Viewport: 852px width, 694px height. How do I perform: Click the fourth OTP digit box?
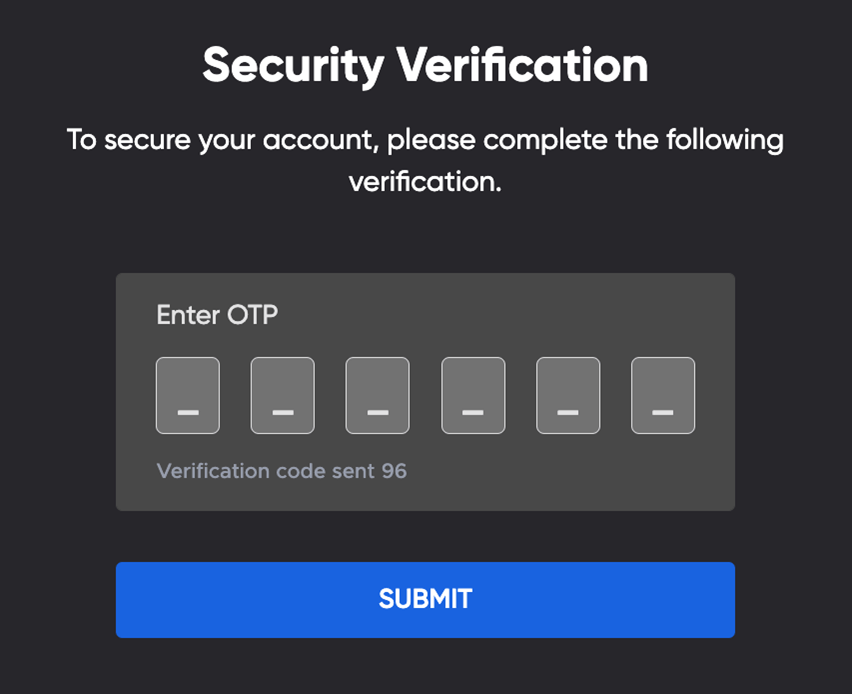point(472,395)
